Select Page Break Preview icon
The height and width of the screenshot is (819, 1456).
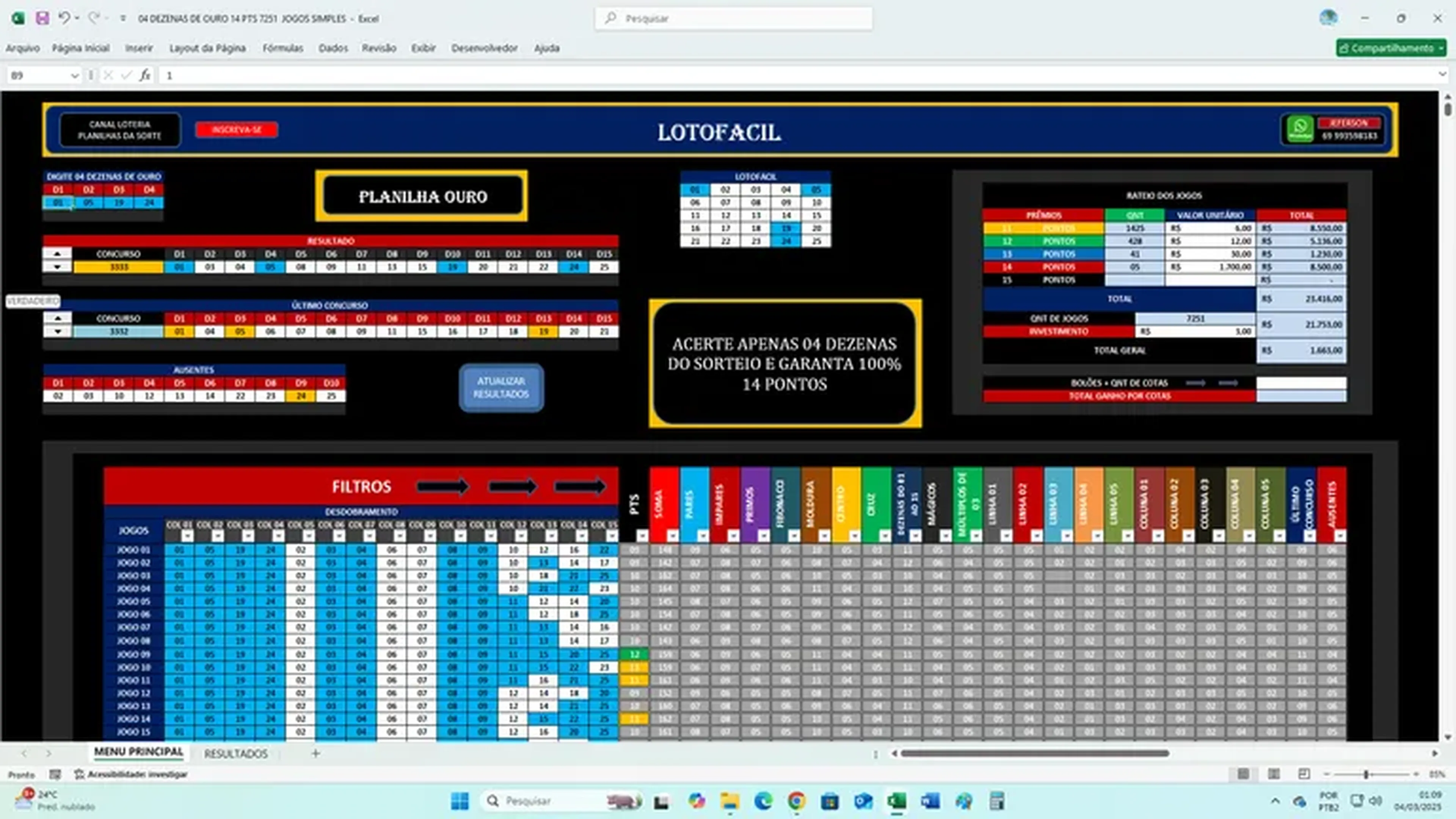click(x=1304, y=774)
